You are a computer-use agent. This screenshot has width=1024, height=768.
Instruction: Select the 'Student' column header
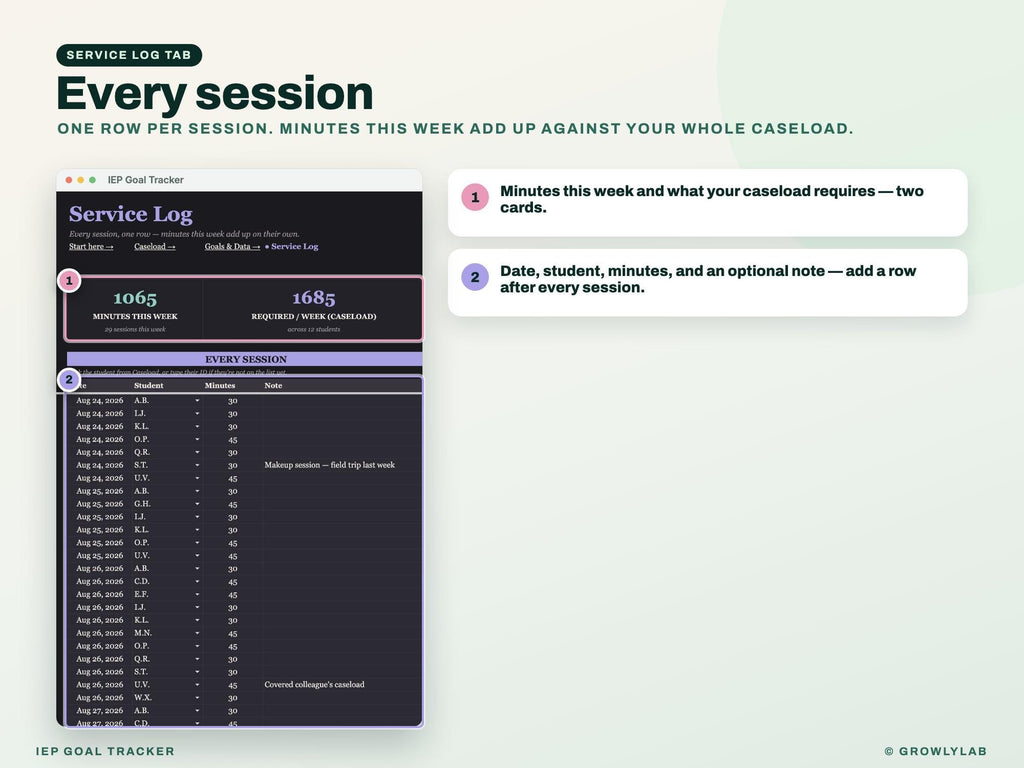pyautogui.click(x=149, y=385)
